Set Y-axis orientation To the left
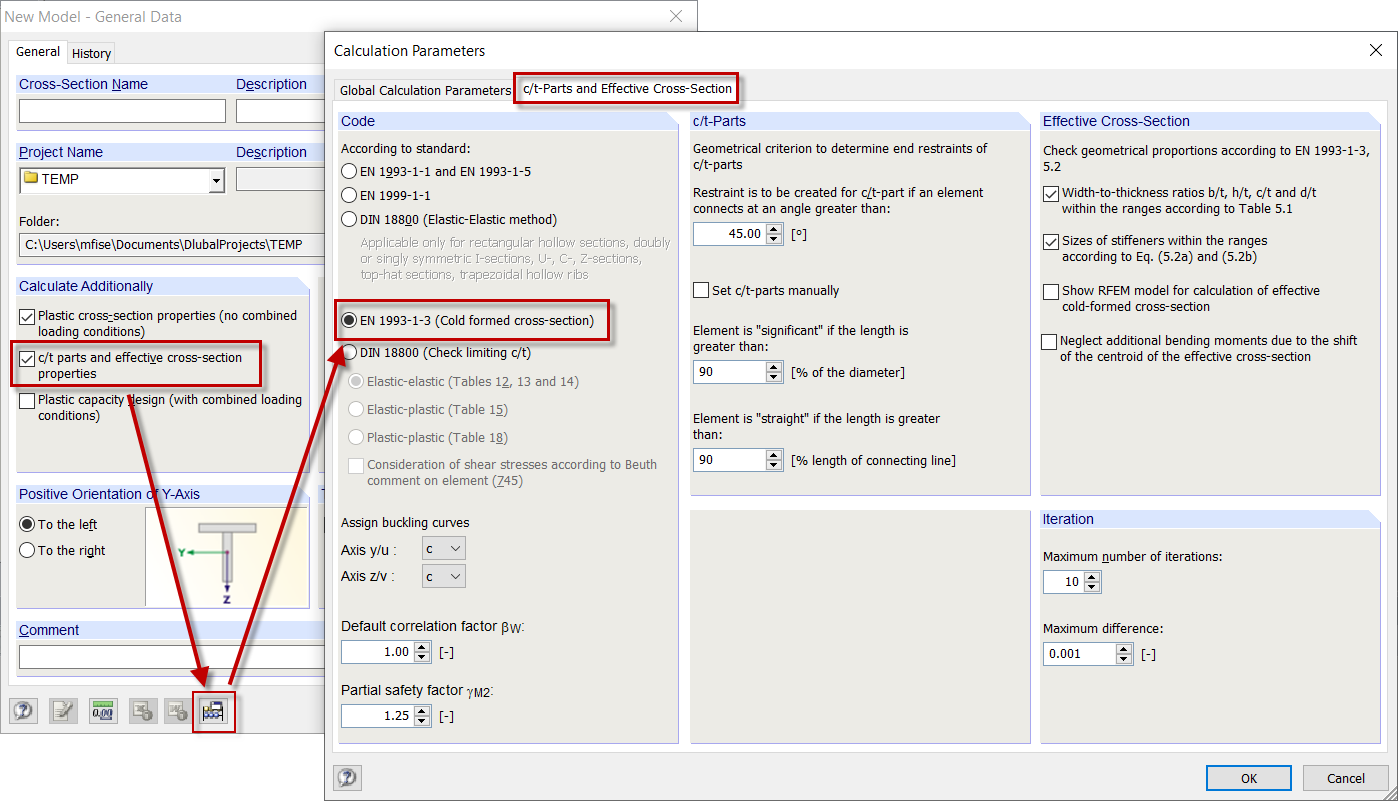Screen dimensions: 1398x801 coord(27,524)
